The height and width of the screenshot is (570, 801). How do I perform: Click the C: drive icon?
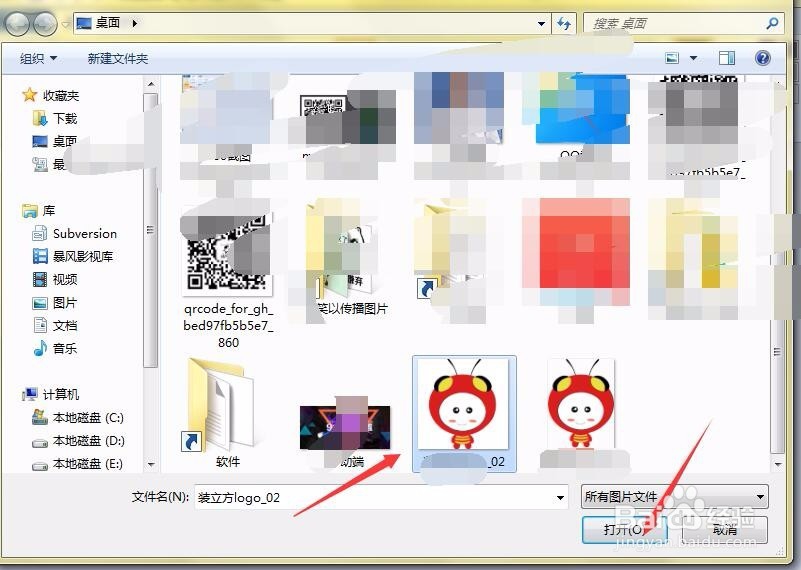[40, 417]
